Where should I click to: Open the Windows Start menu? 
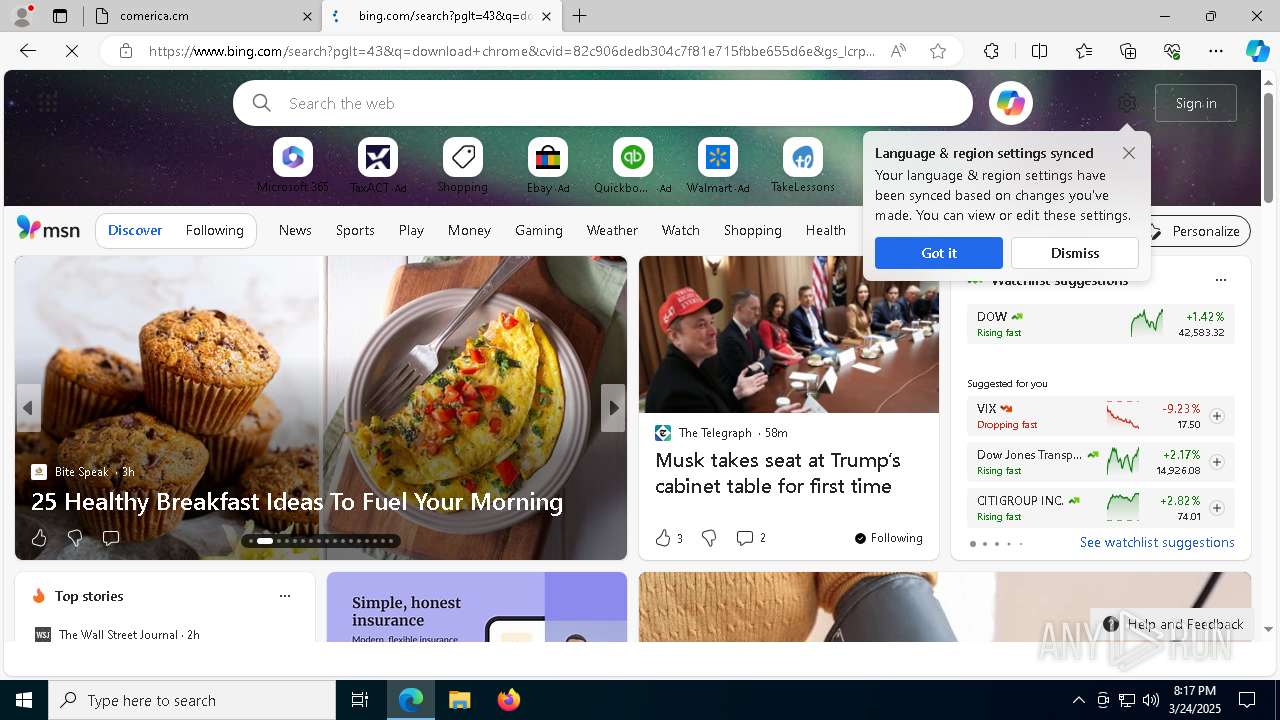tap(24, 700)
